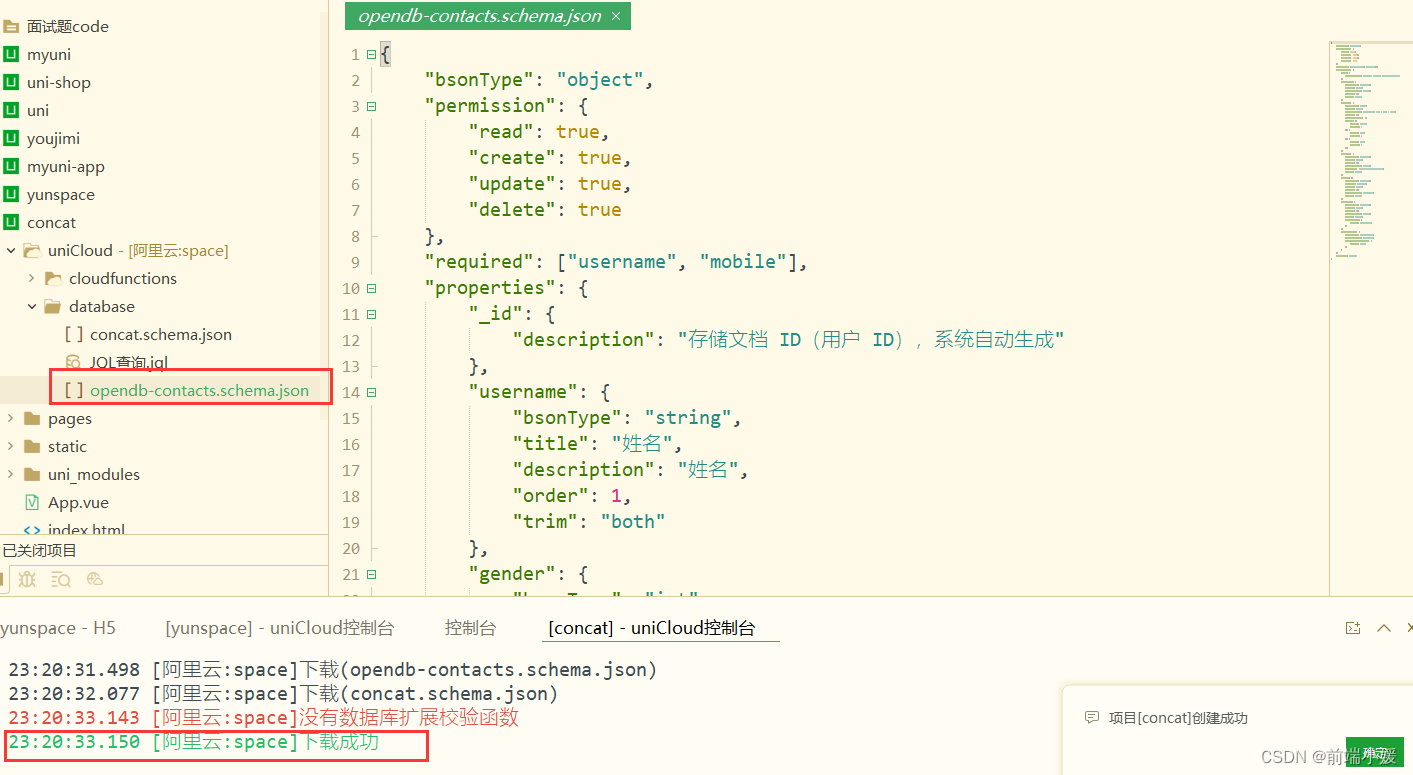Click the 面试题code folder icon
The image size is (1413, 775).
(x=11, y=26)
